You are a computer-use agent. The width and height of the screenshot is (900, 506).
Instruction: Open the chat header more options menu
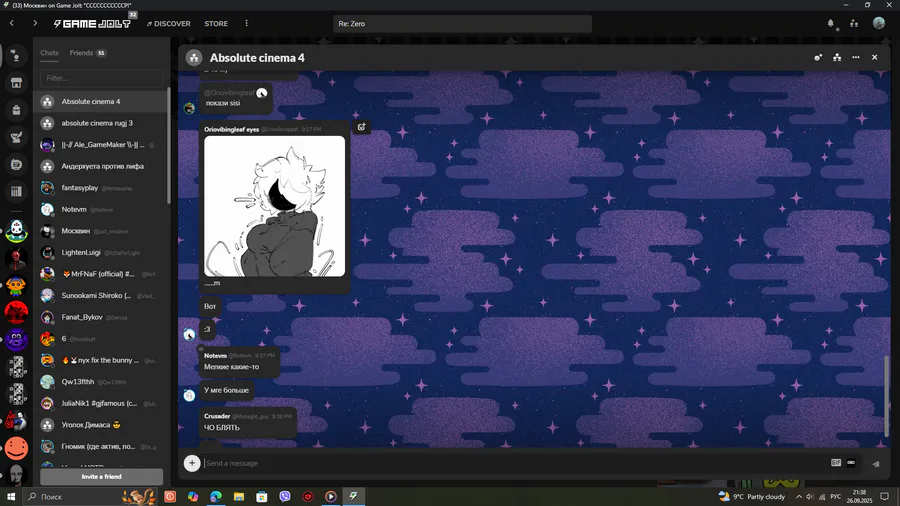coord(856,57)
